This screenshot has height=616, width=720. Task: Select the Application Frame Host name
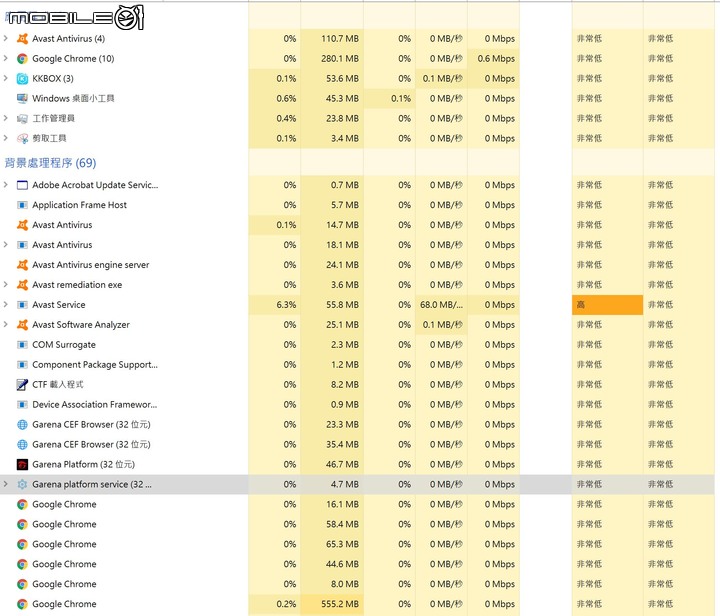(x=79, y=205)
